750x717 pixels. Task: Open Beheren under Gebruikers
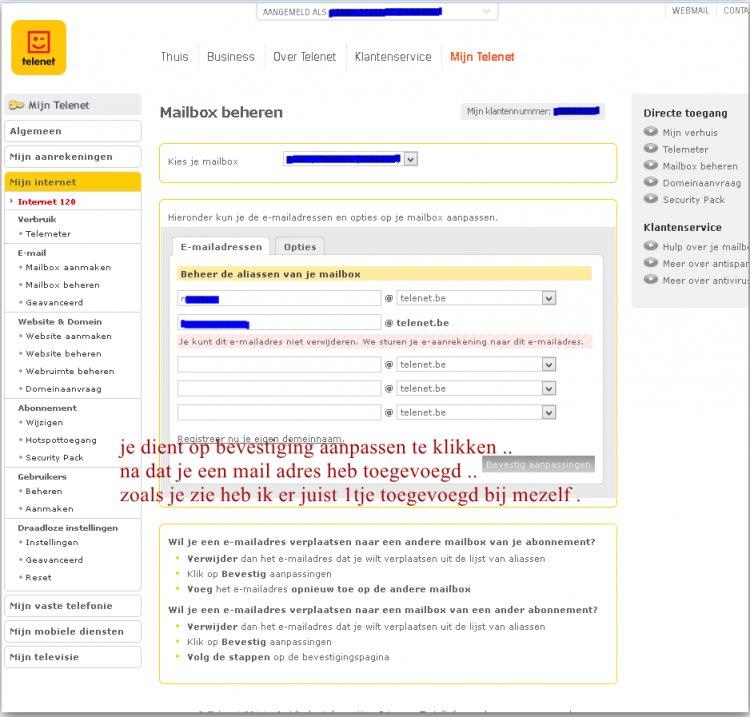(x=44, y=491)
